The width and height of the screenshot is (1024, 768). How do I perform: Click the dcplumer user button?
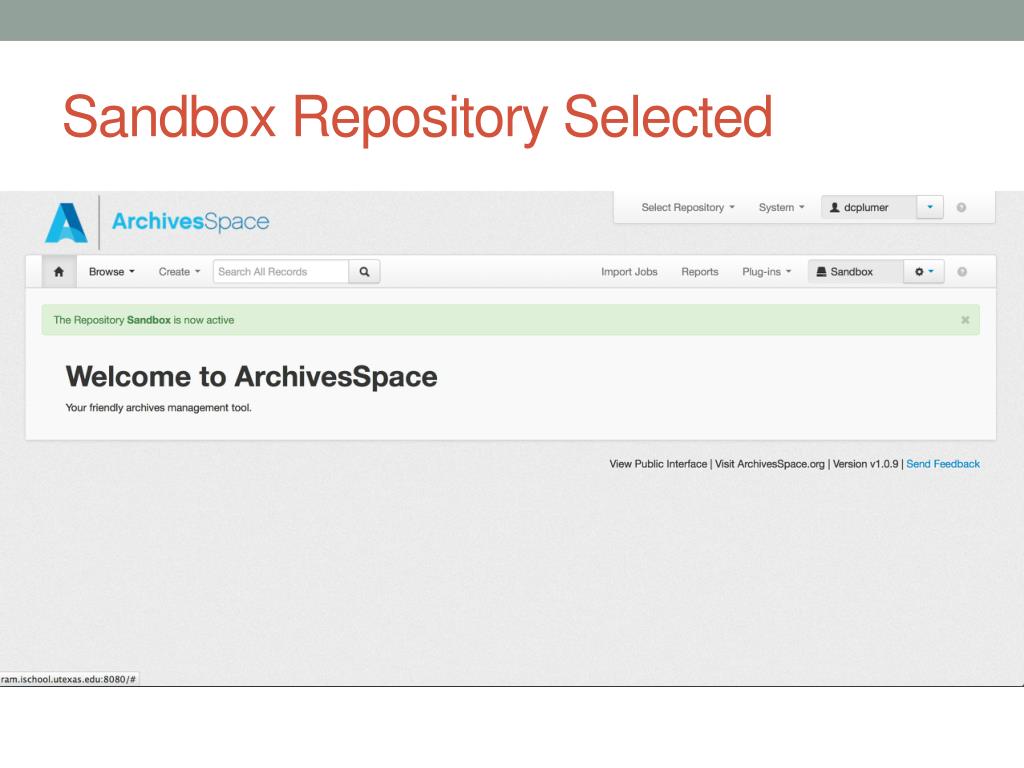pos(869,208)
